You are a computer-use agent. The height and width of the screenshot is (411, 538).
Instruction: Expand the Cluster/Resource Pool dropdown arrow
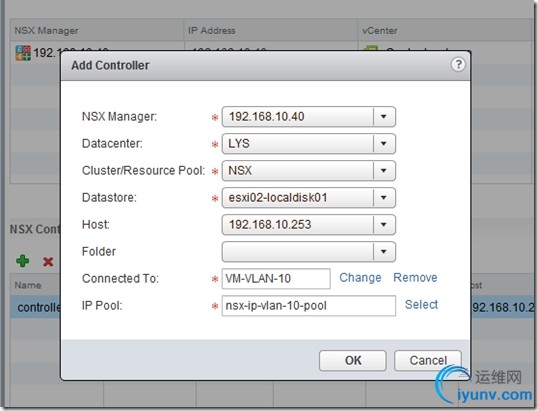coord(384,171)
